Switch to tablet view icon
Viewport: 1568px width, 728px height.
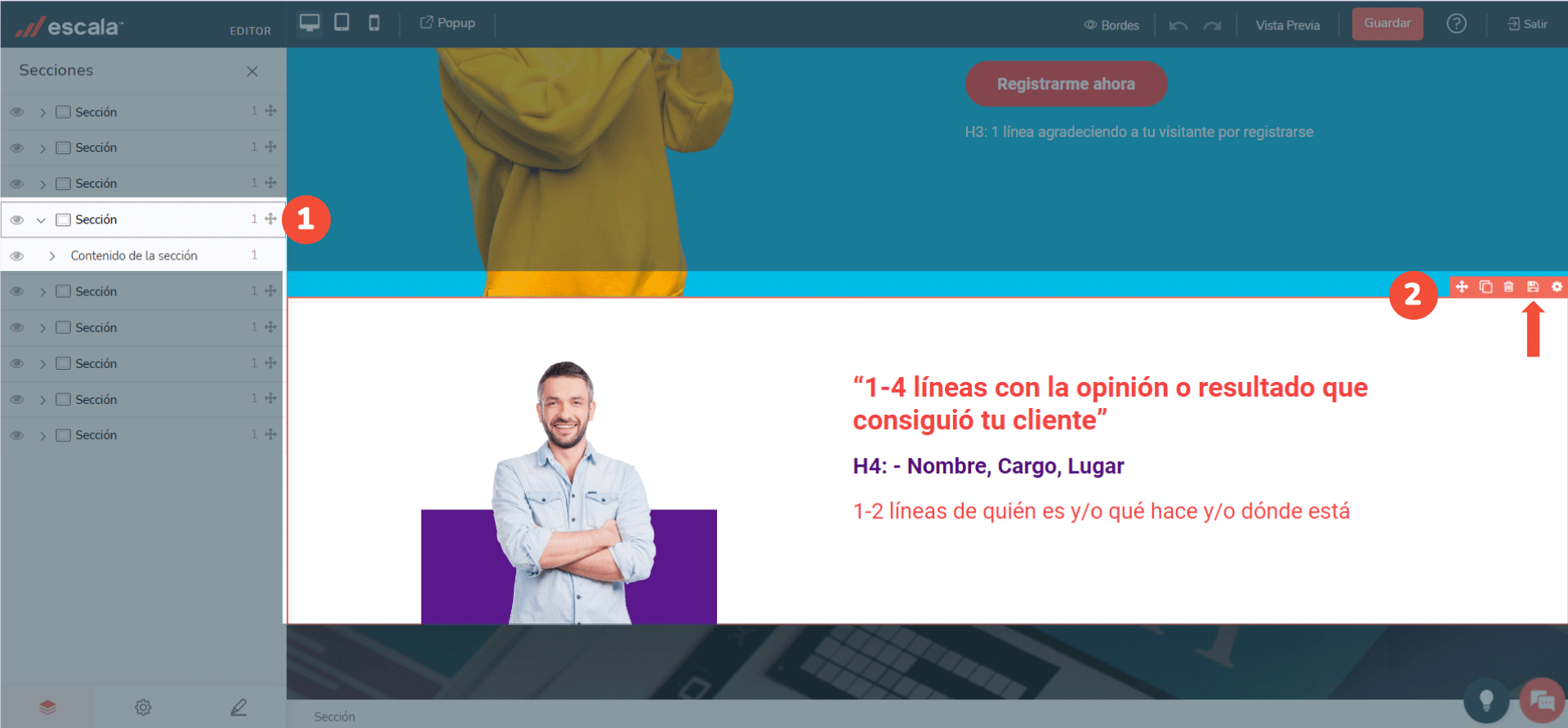[342, 22]
